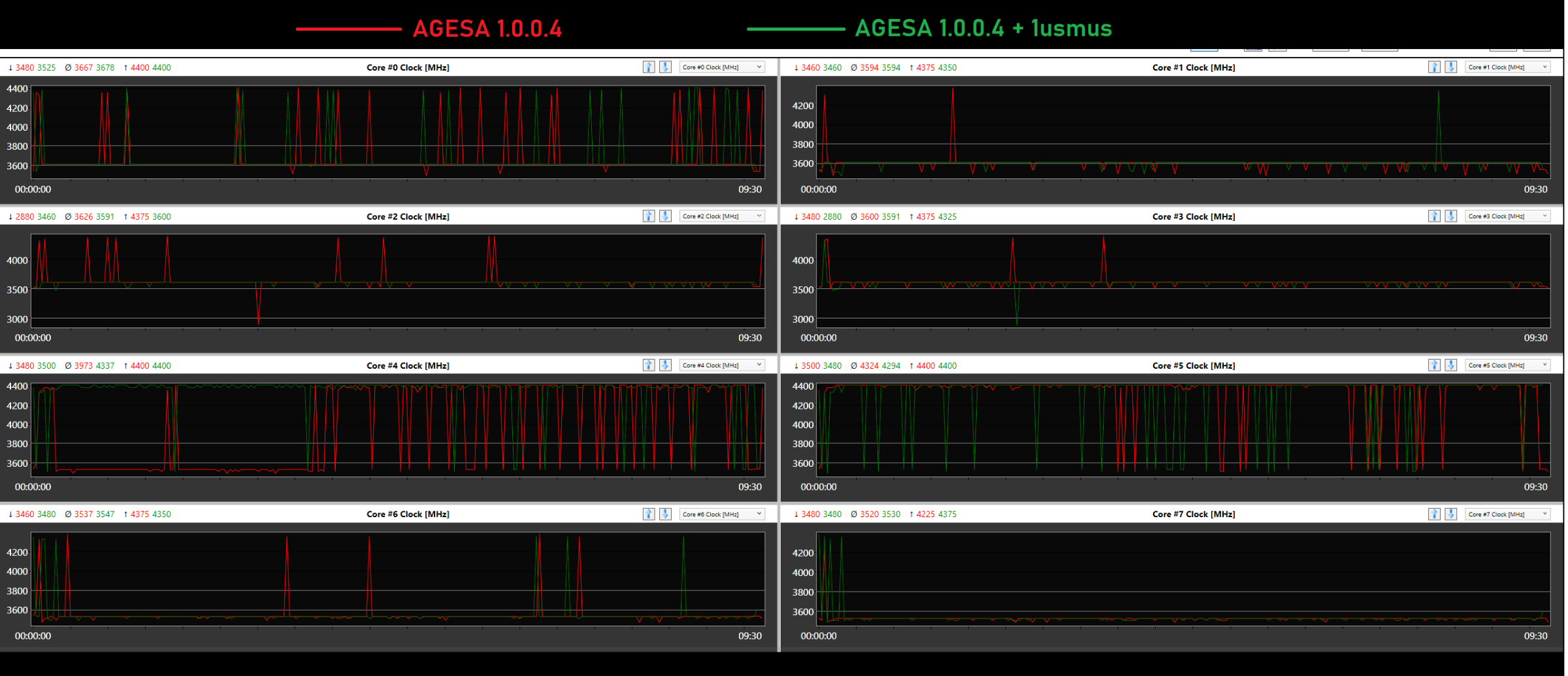
Task: Shift the Core #3 Clock graph up
Action: point(1434,216)
